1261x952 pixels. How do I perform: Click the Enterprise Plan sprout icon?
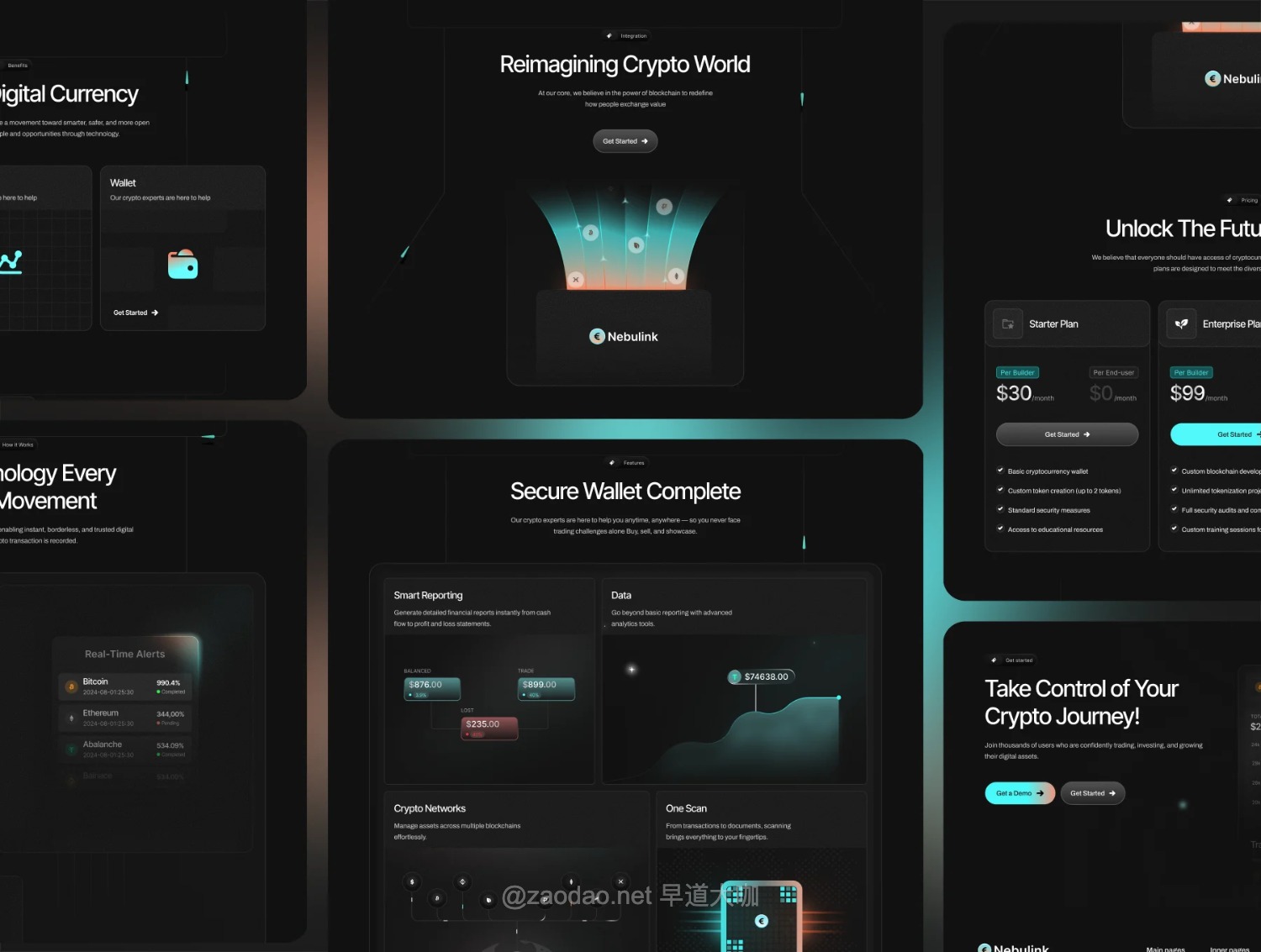point(1181,323)
